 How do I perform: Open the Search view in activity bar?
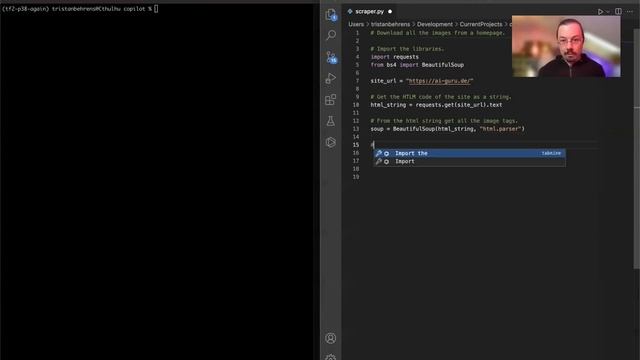[331, 35]
